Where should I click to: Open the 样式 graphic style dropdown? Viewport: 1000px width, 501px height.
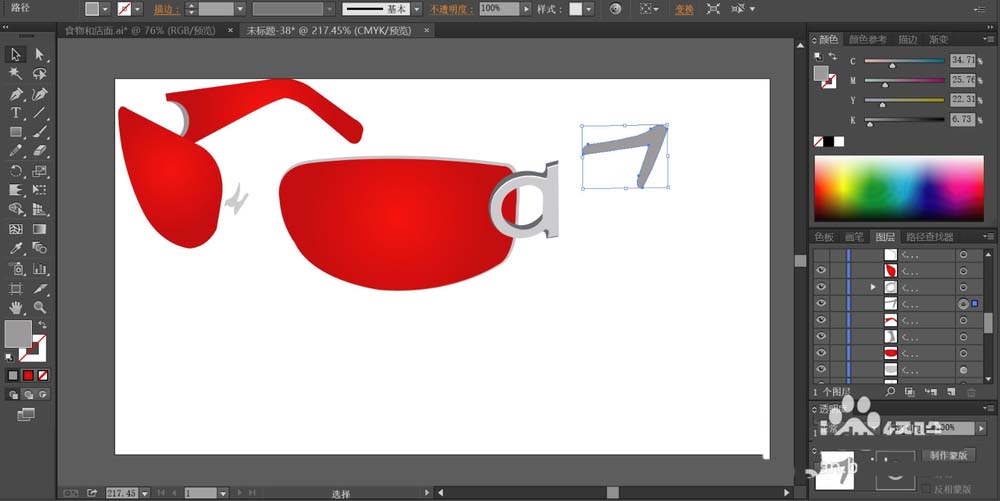pyautogui.click(x=589, y=9)
